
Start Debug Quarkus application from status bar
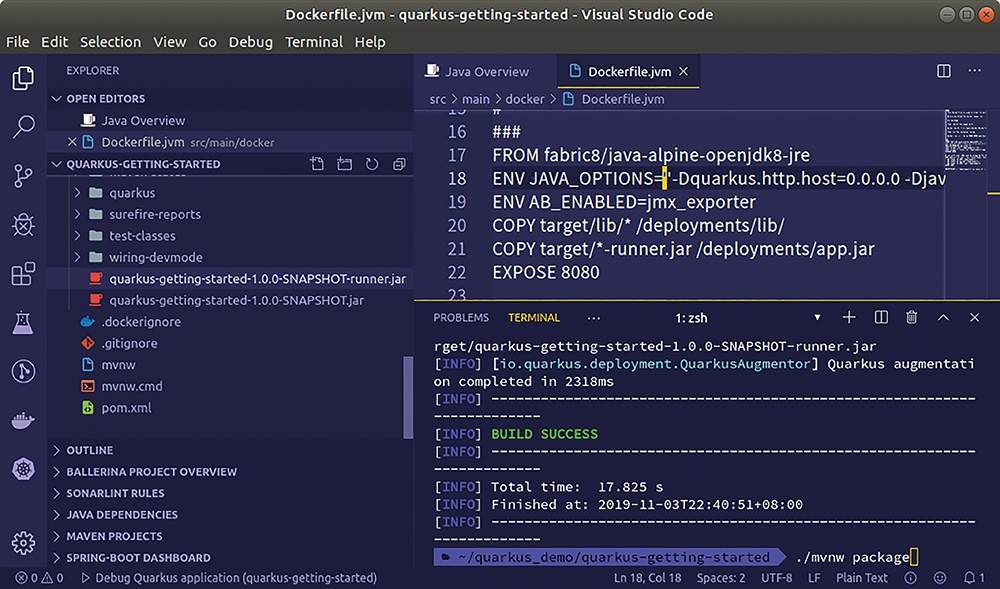pos(229,578)
